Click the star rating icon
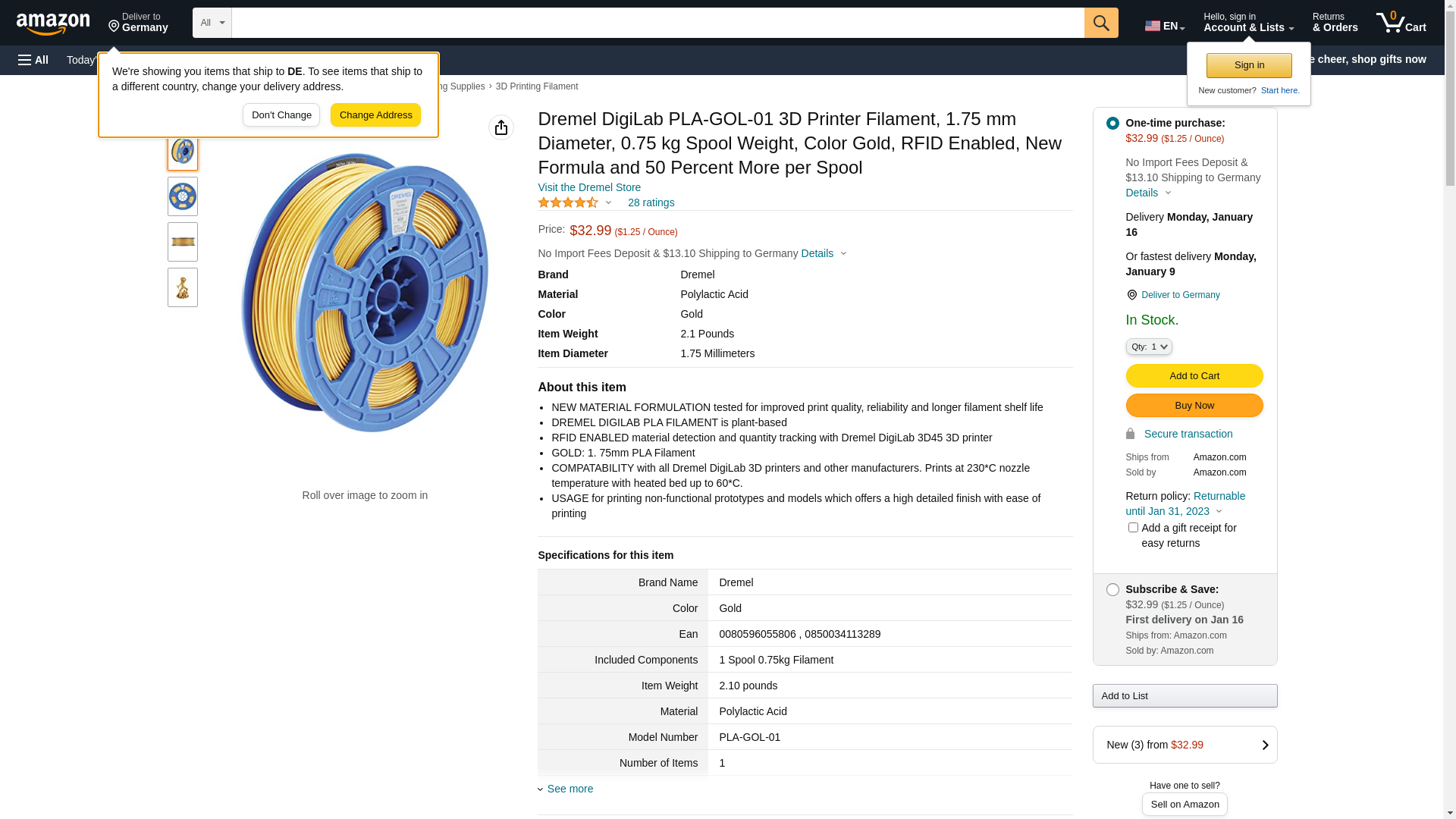 568,202
